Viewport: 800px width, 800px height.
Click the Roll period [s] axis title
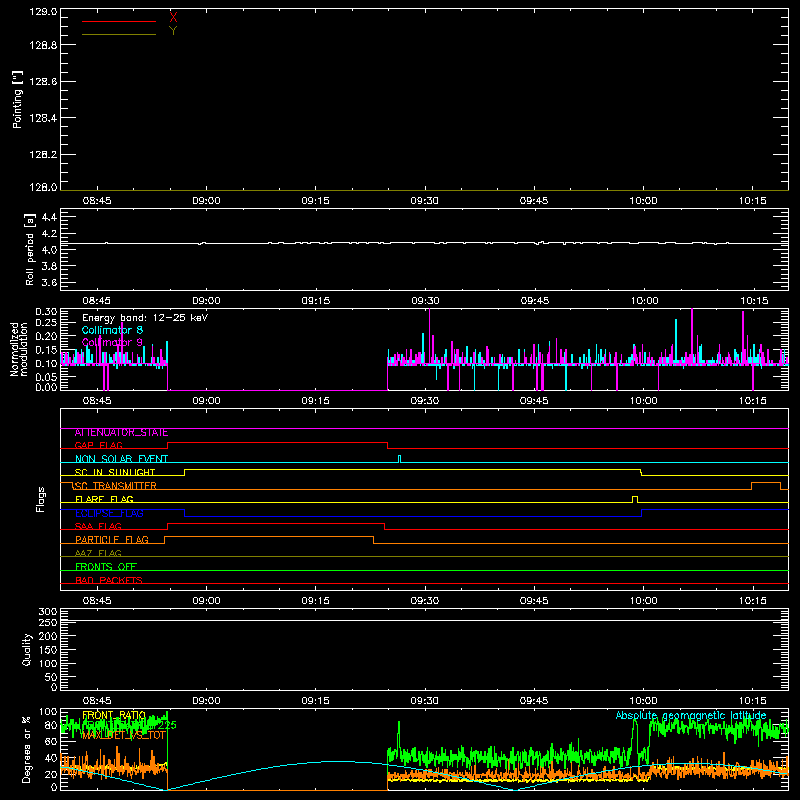pyautogui.click(x=30, y=249)
